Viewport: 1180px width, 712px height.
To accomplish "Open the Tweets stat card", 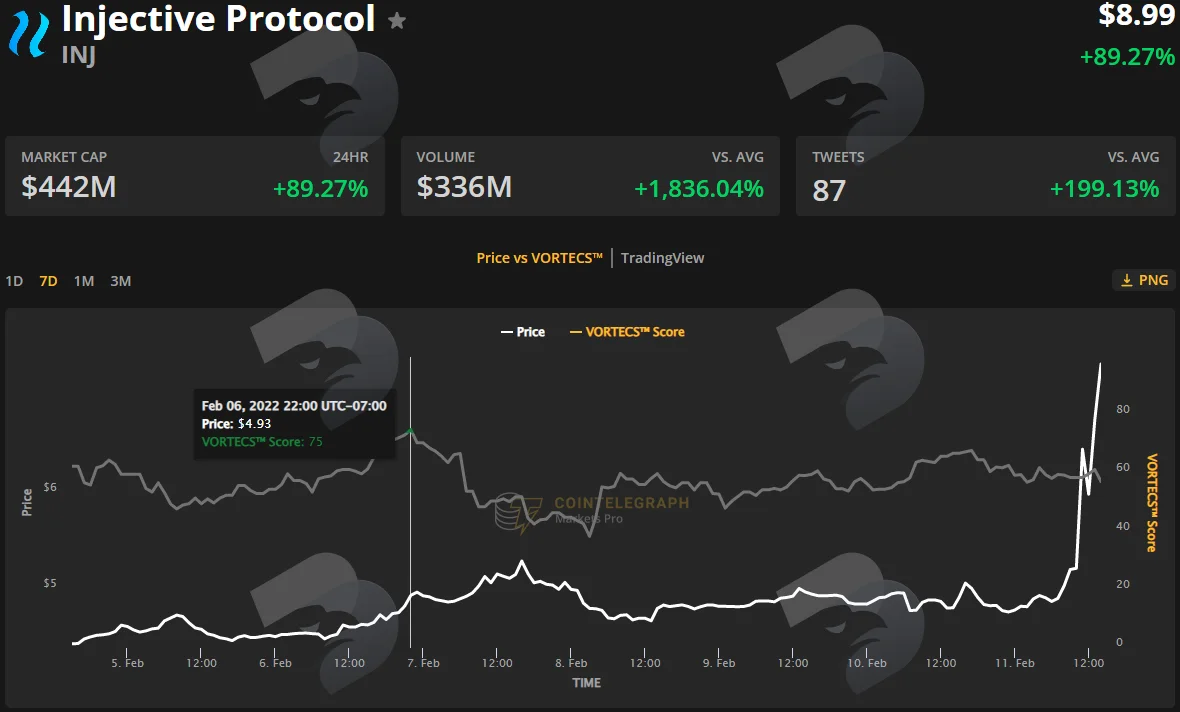I will tap(985, 176).
